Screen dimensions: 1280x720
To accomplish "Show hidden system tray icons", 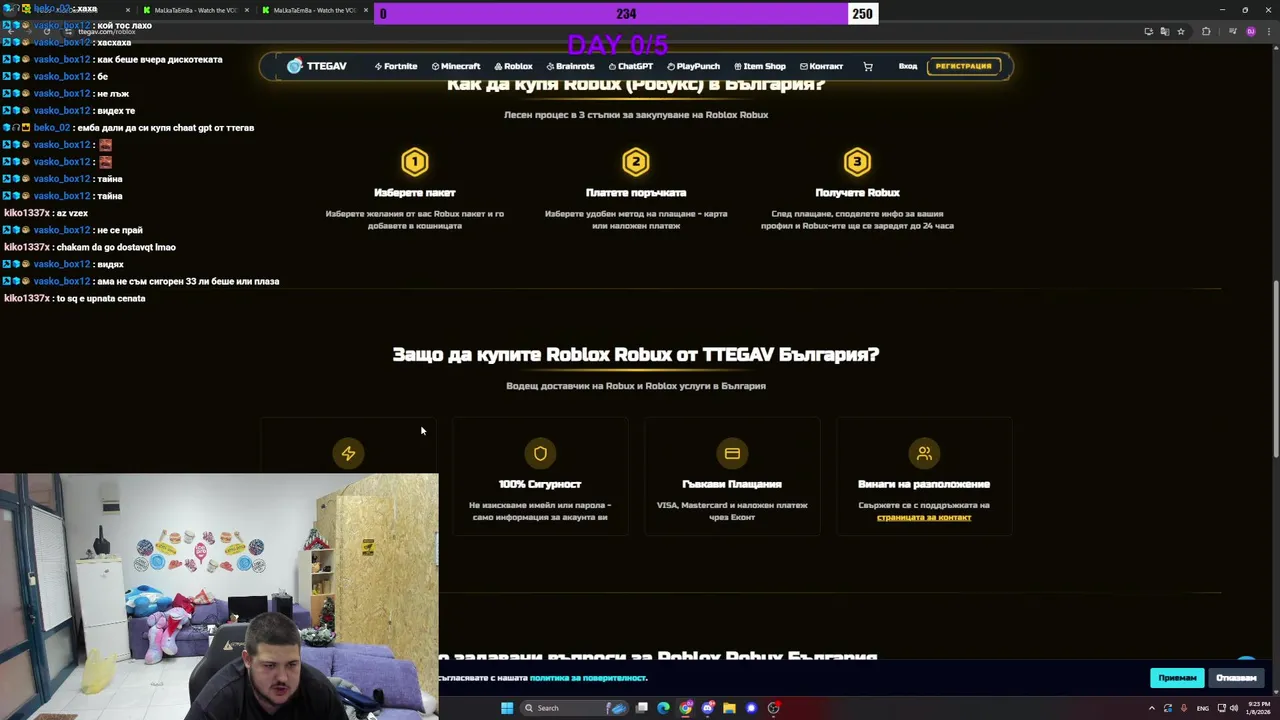I will click(x=1151, y=708).
